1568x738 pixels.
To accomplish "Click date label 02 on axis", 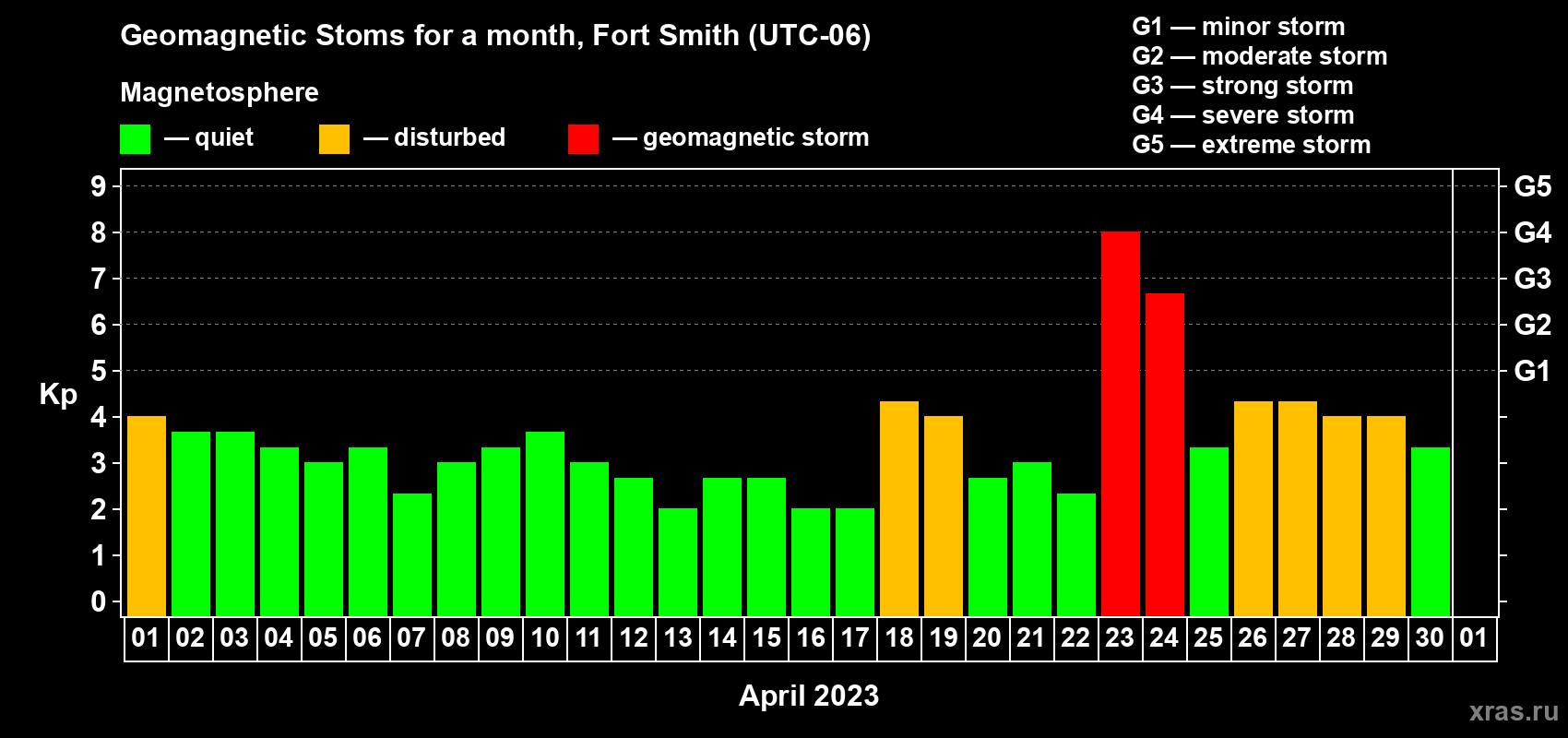I will pyautogui.click(x=190, y=638).
